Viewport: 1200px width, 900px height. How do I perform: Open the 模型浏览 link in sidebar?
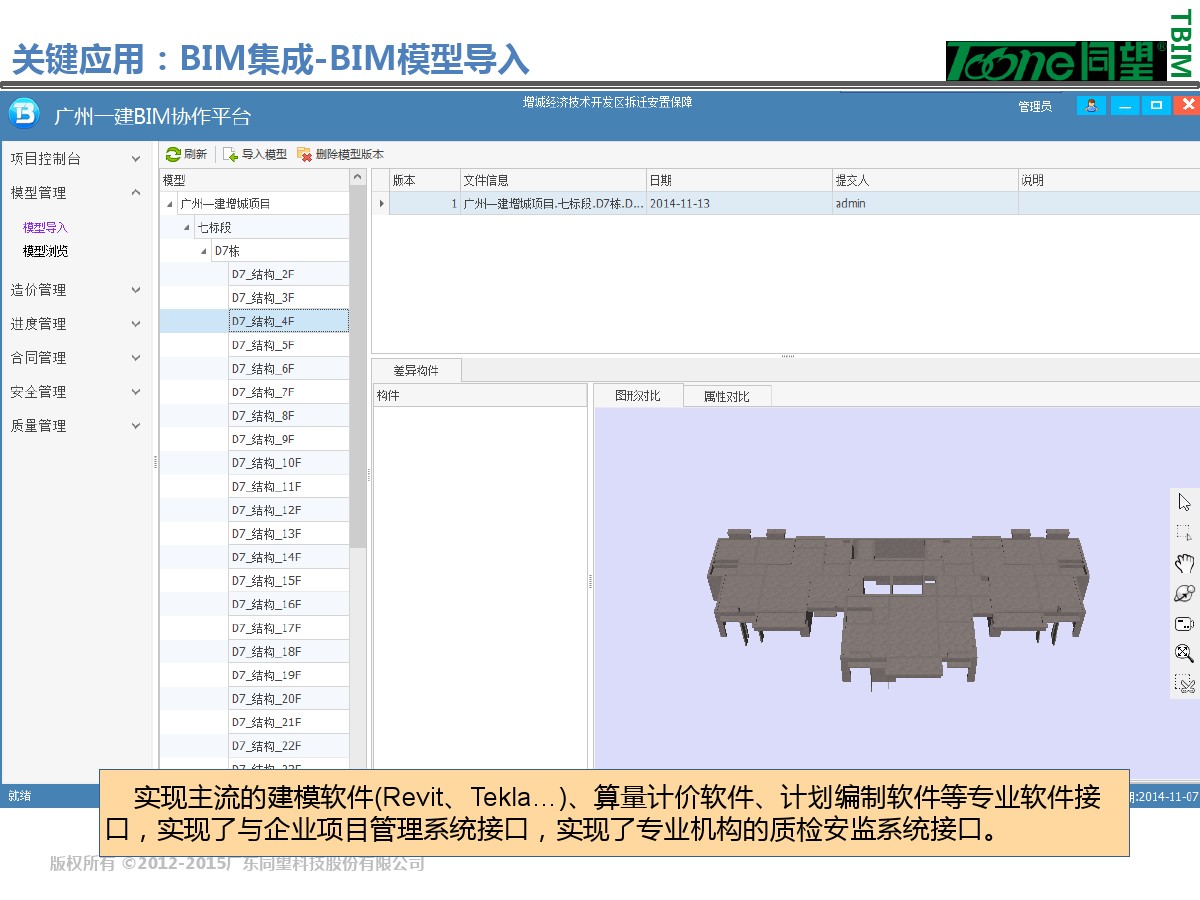coord(46,251)
